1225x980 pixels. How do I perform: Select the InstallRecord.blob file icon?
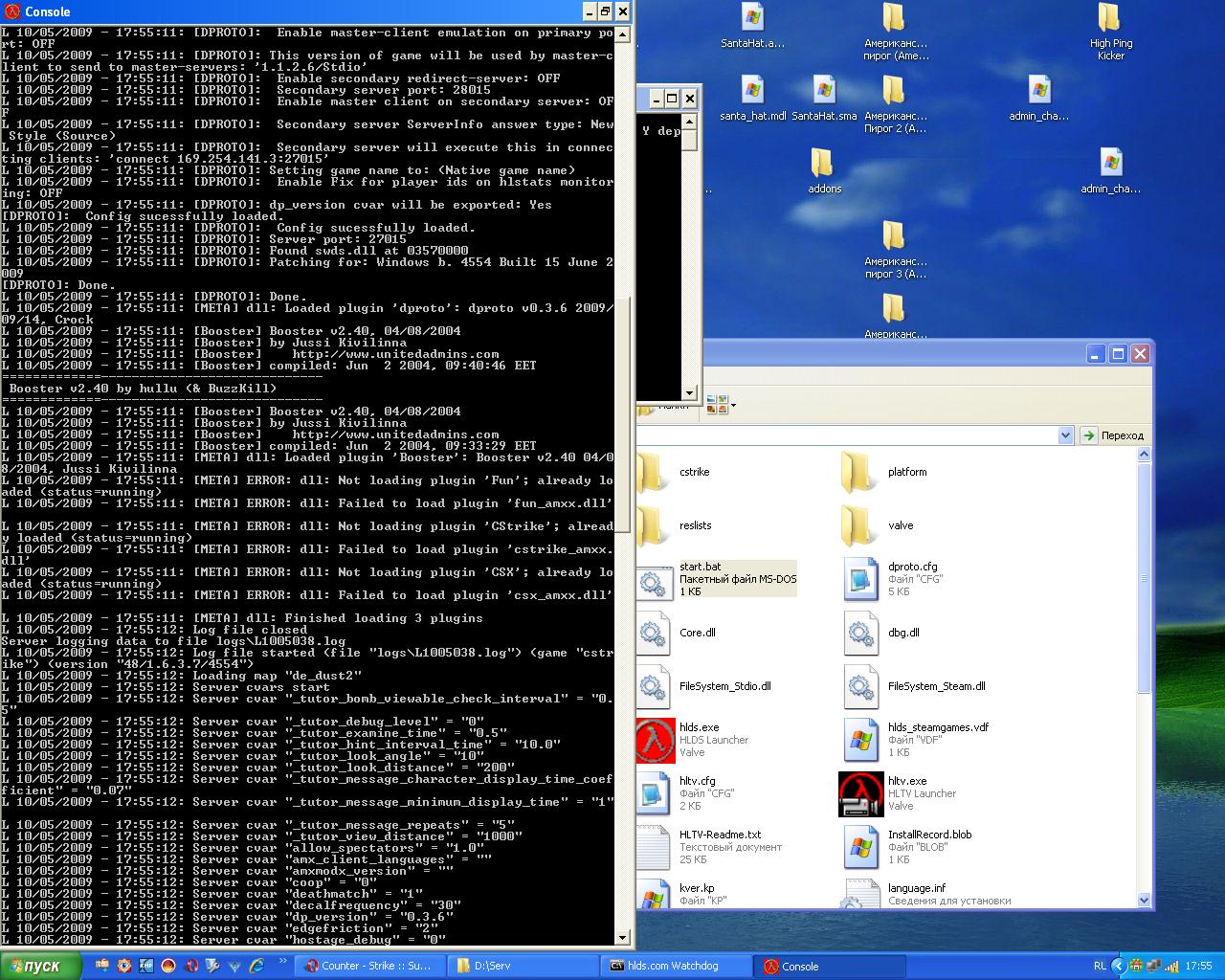[860, 847]
